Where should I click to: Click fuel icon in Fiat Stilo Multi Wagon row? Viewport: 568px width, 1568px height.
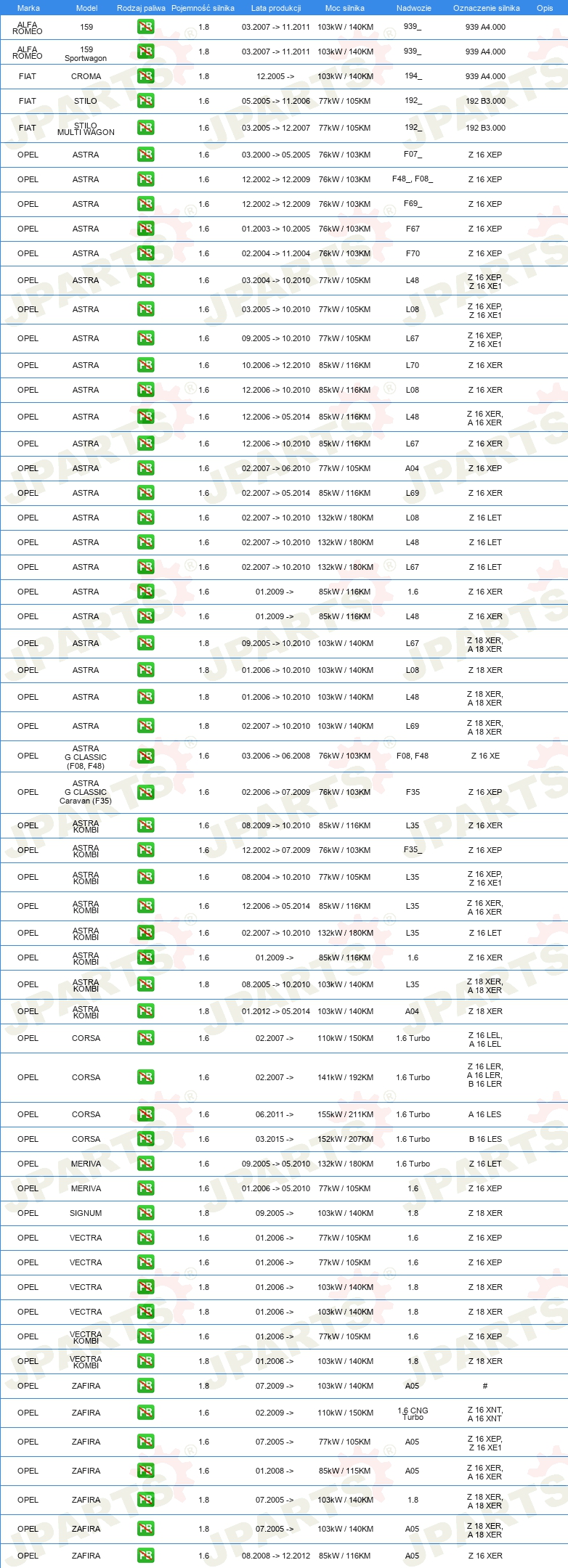(x=145, y=128)
